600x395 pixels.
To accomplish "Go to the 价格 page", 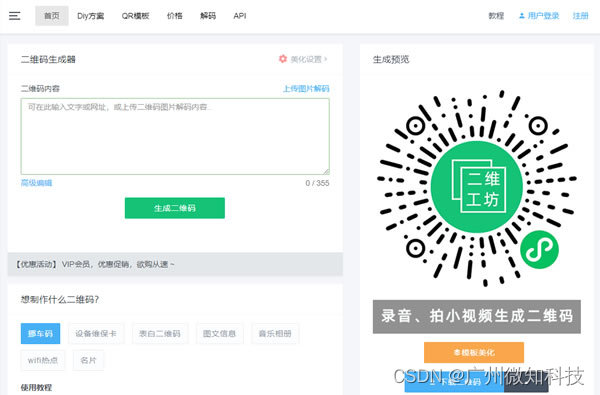I will click(x=174, y=16).
